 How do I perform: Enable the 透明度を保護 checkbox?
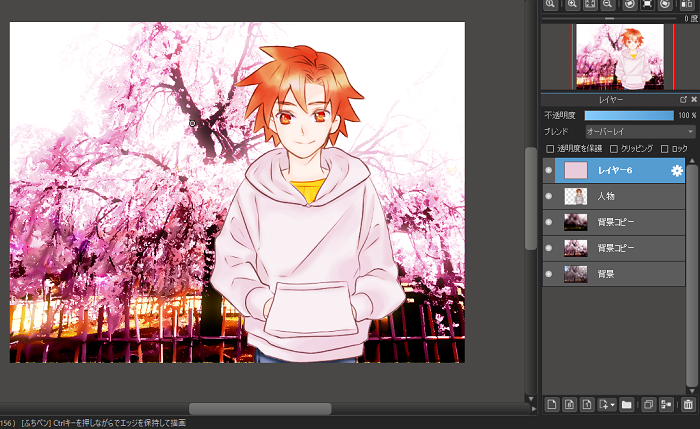coord(549,148)
